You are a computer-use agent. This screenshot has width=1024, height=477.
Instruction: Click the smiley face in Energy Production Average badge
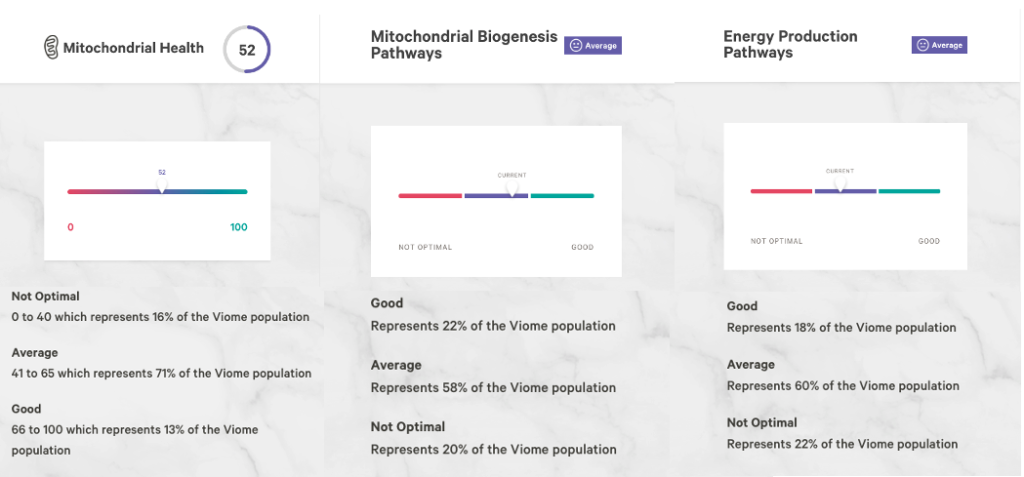tap(922, 45)
